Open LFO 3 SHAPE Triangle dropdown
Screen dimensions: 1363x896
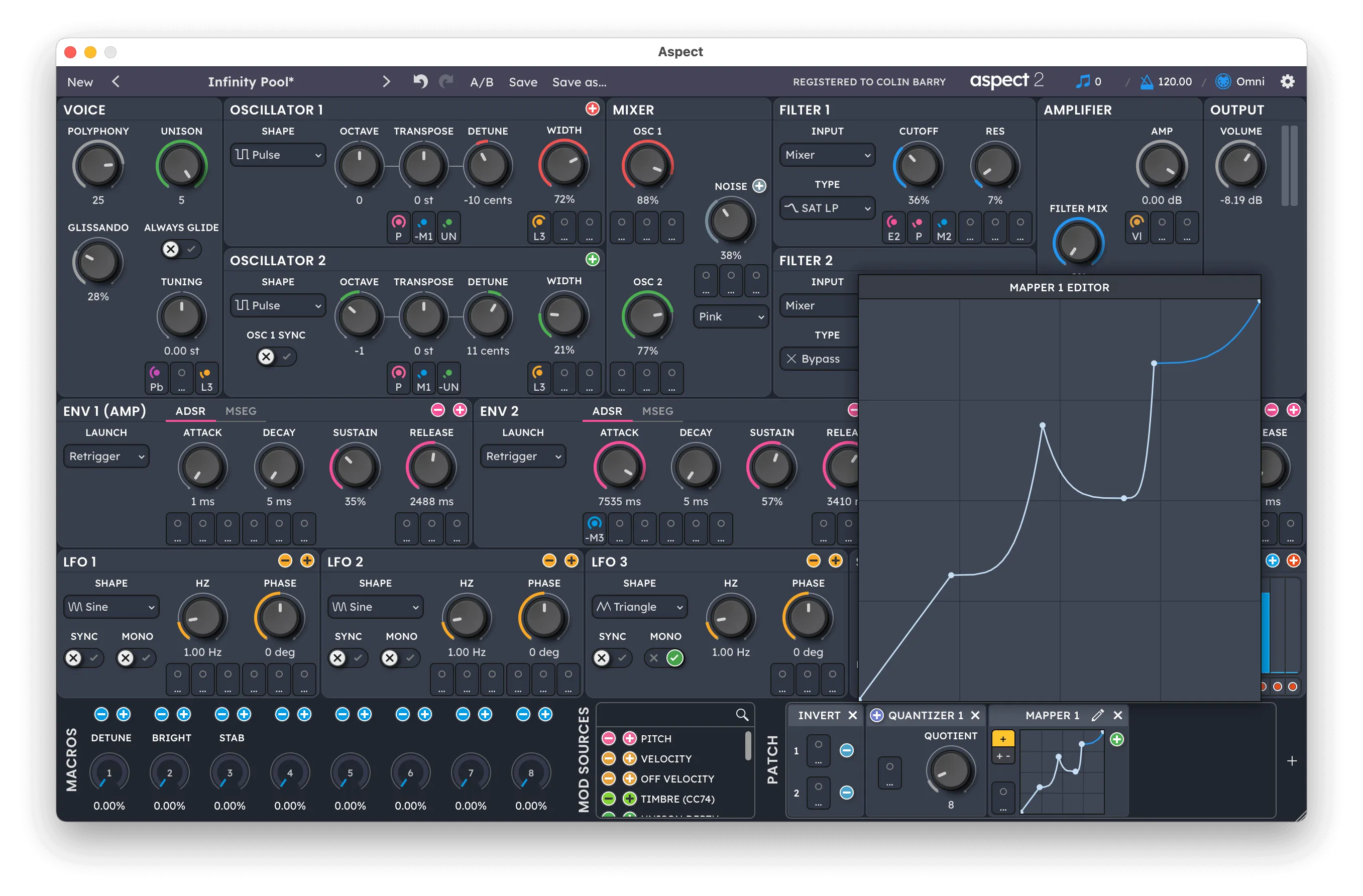(639, 607)
